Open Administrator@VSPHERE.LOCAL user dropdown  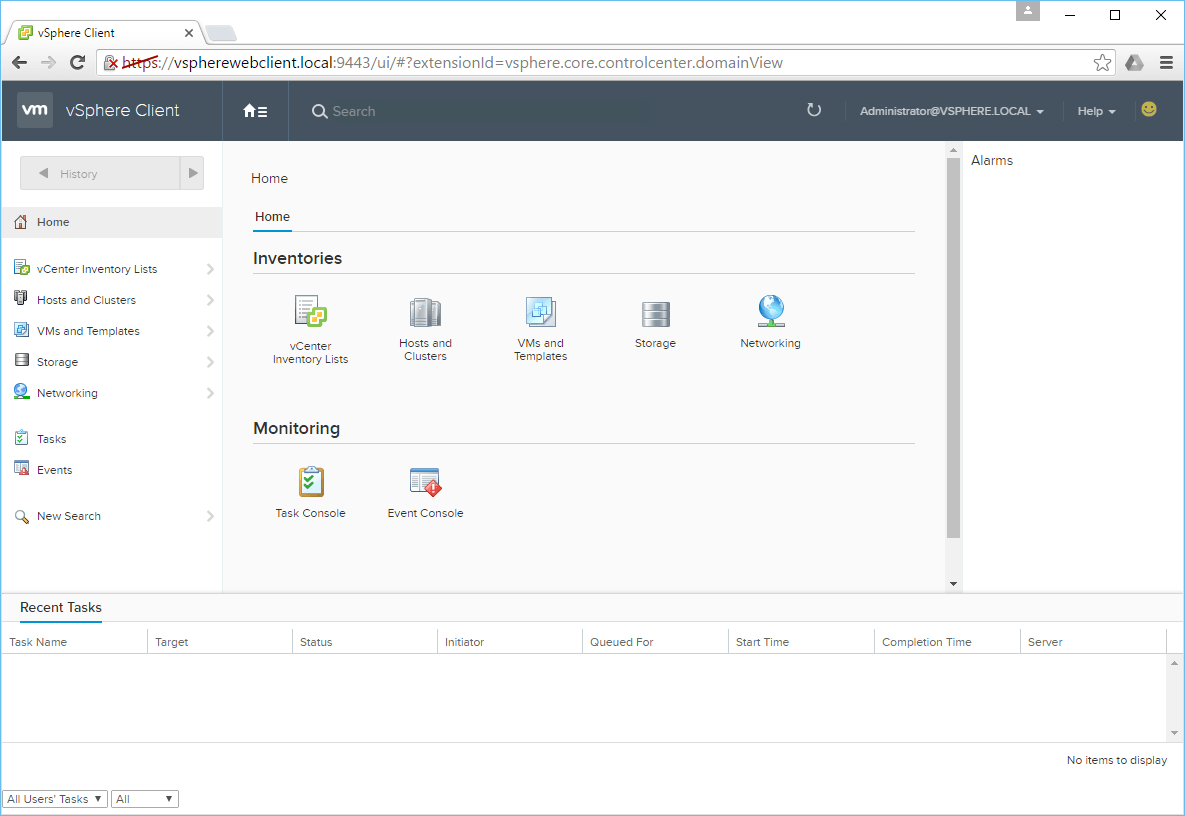pos(951,111)
